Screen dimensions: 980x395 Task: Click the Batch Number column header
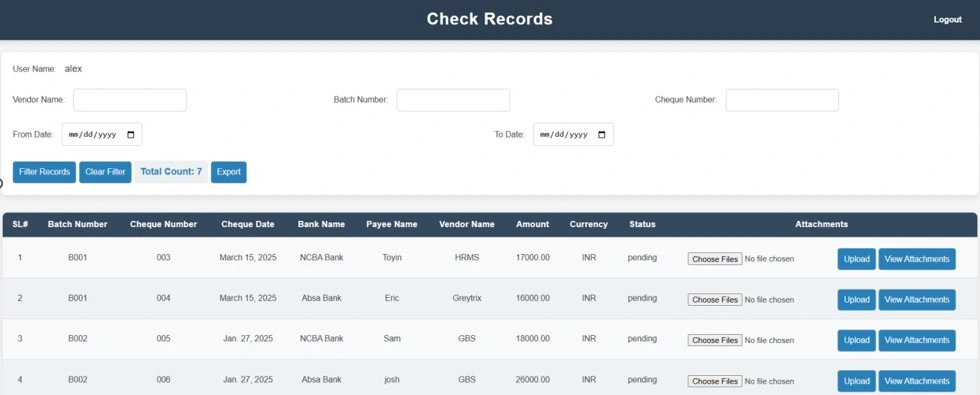[78, 224]
